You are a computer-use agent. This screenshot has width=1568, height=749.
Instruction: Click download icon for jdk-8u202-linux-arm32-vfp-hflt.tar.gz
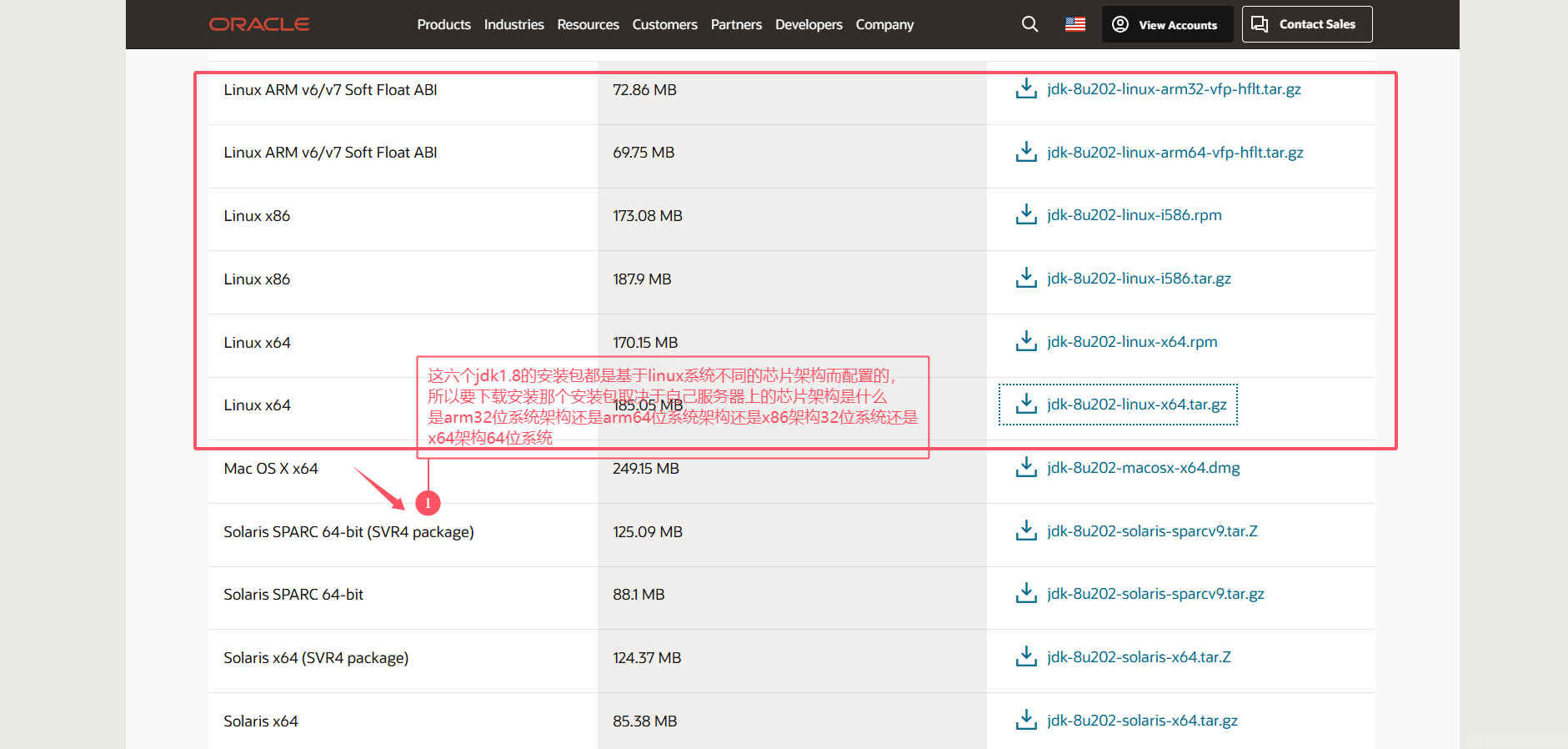point(1026,88)
